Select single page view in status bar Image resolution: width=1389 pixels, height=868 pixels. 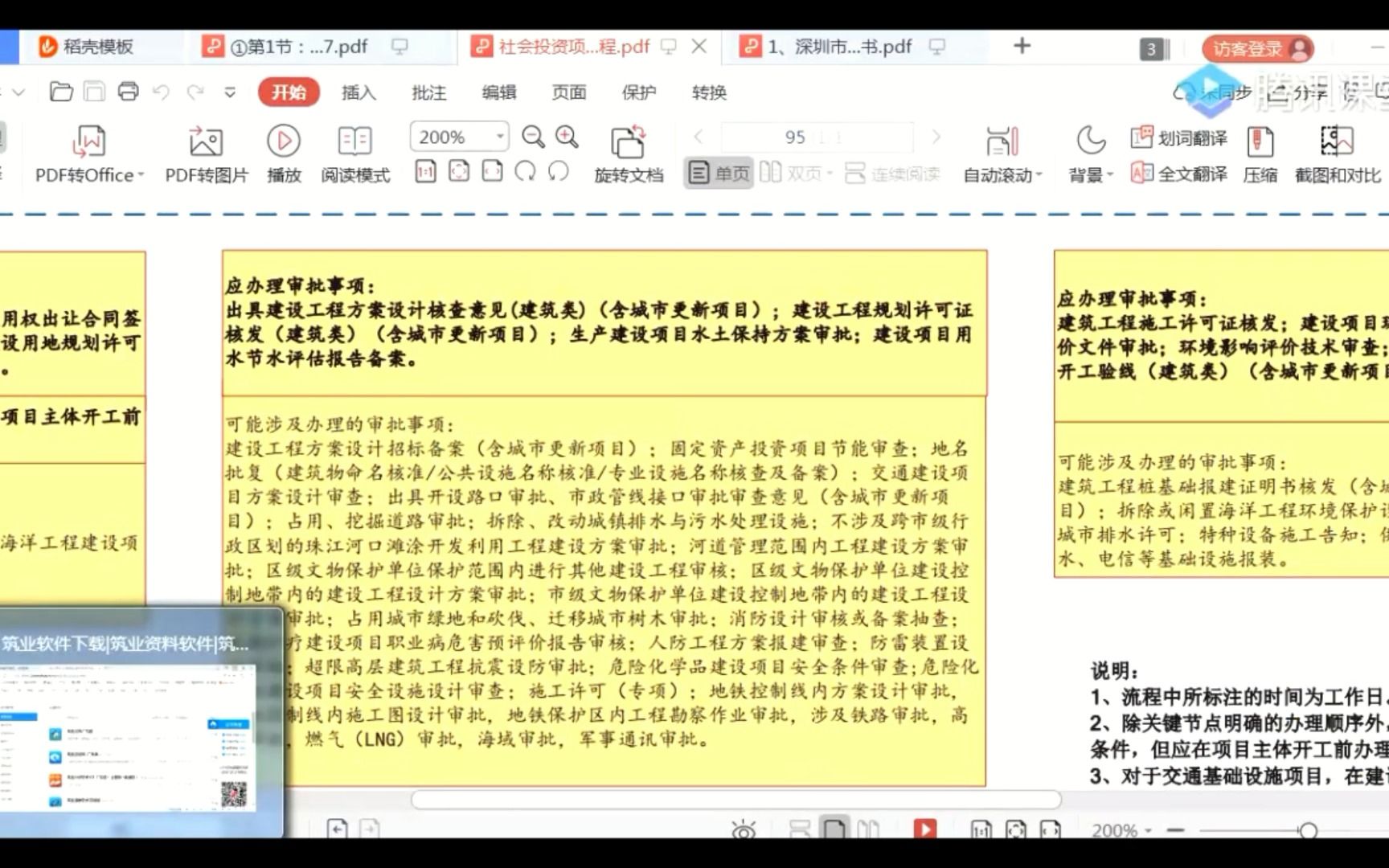coord(834,829)
